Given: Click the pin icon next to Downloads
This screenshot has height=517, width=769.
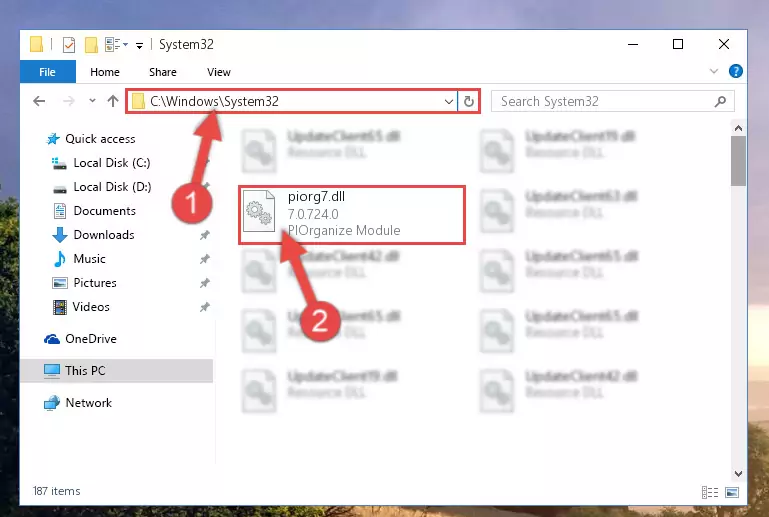Looking at the screenshot, I should point(205,235).
